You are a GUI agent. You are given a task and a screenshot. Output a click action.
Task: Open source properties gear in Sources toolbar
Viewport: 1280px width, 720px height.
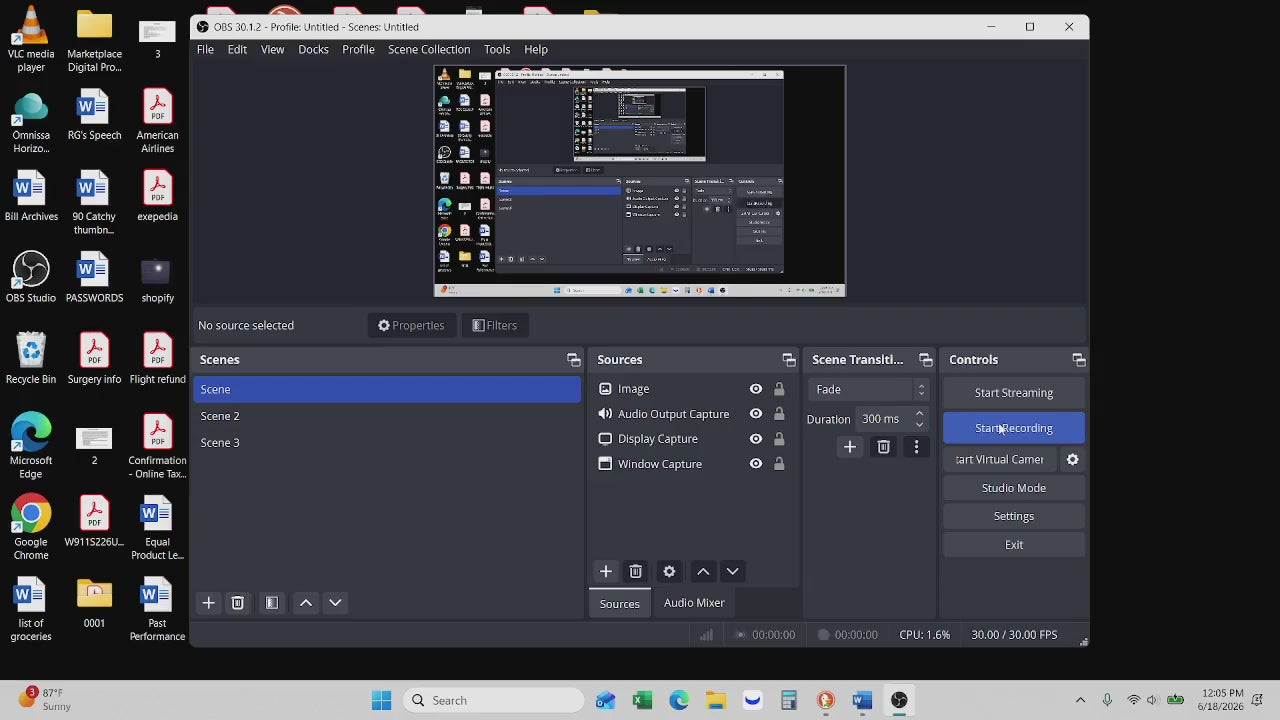point(669,571)
